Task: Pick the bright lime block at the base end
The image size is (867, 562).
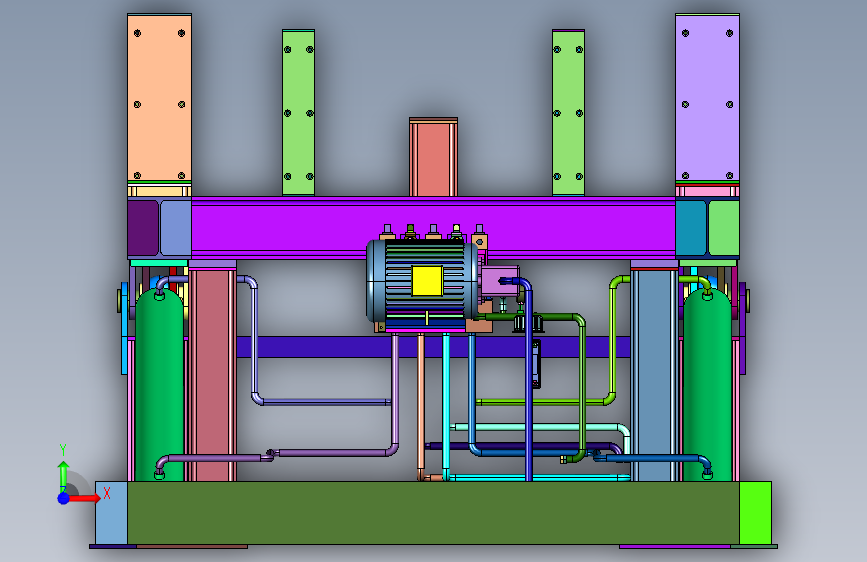Action: click(755, 513)
